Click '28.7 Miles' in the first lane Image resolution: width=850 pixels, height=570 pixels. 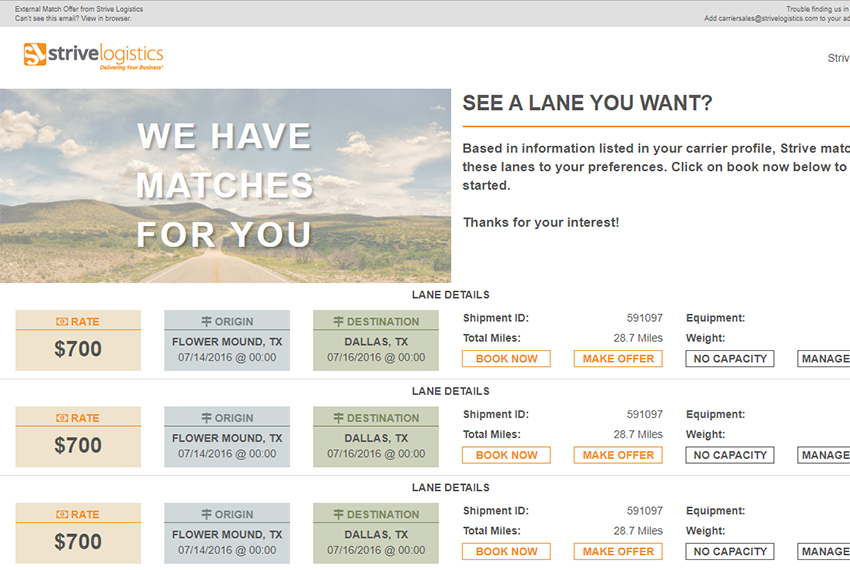(x=638, y=338)
